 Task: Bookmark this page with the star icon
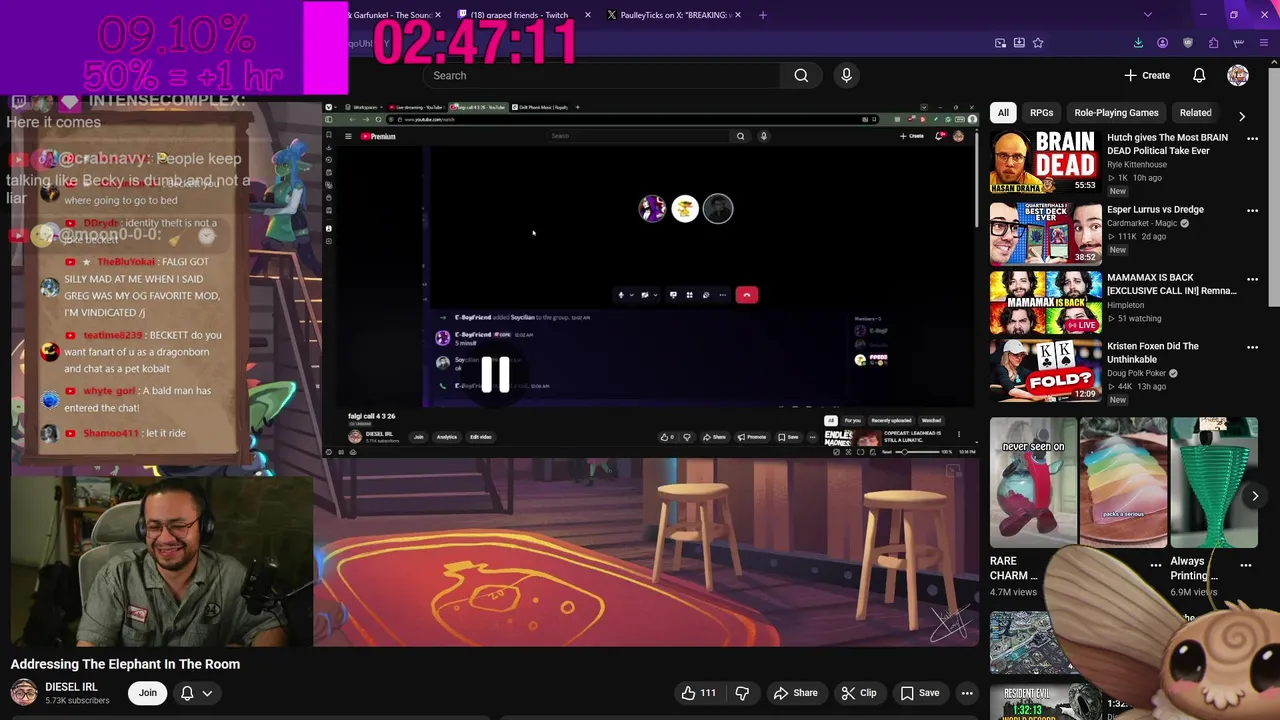(1038, 43)
